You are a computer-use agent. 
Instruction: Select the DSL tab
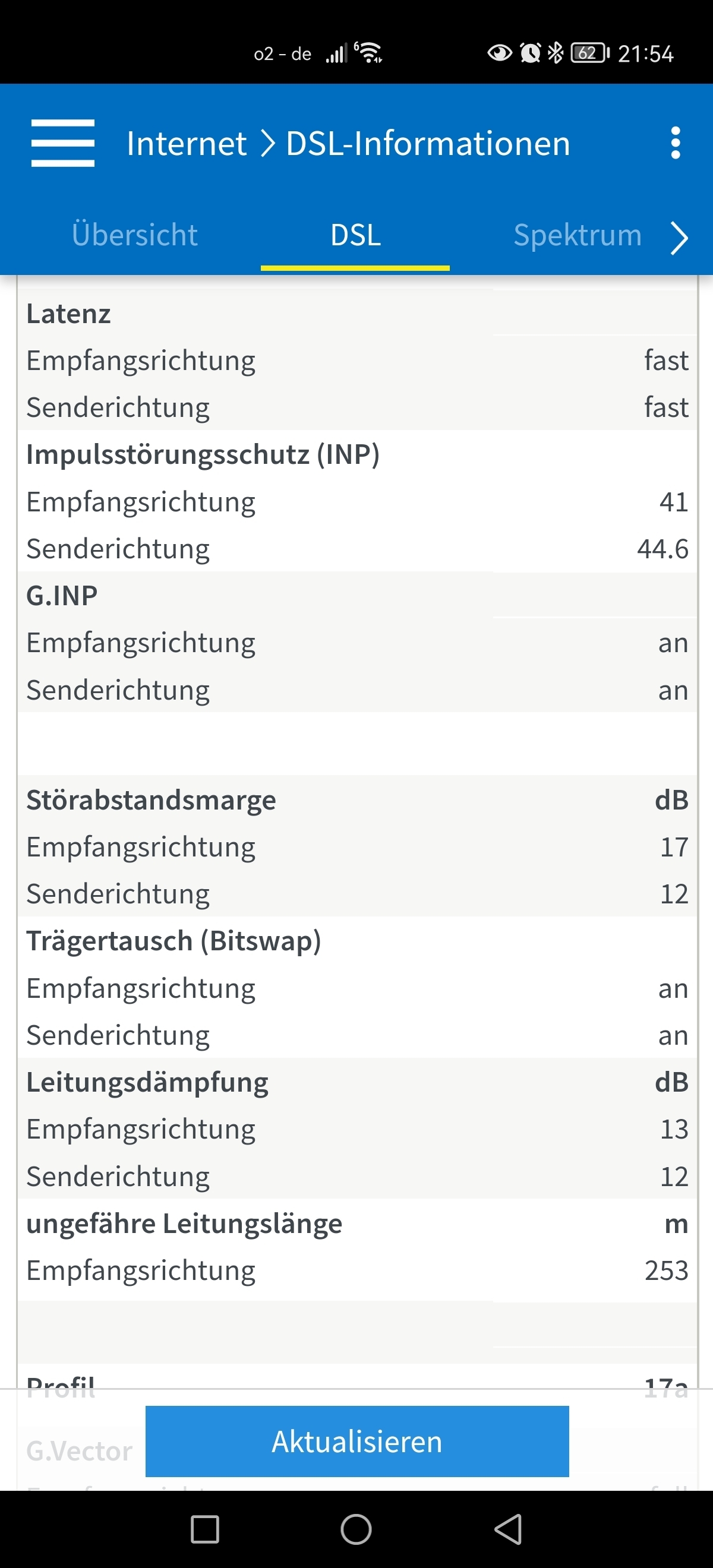(x=355, y=235)
